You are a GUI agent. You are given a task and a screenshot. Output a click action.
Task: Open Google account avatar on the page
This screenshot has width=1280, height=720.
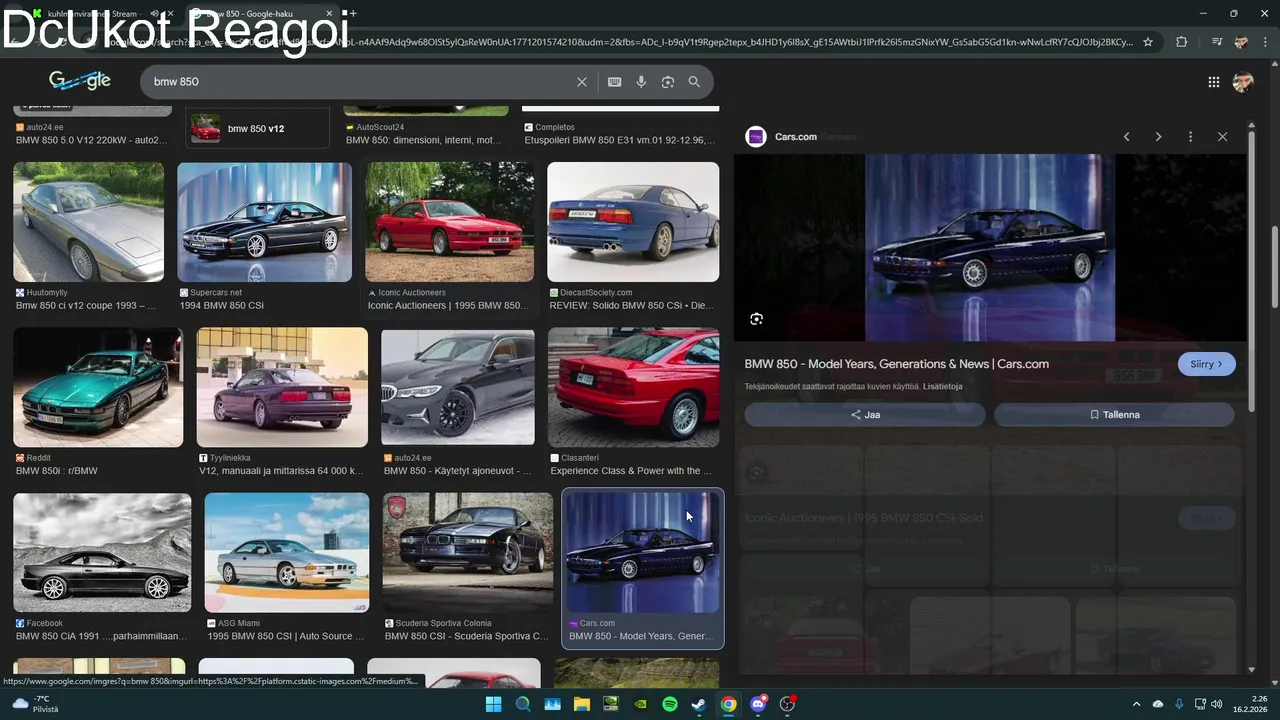pos(1243,82)
